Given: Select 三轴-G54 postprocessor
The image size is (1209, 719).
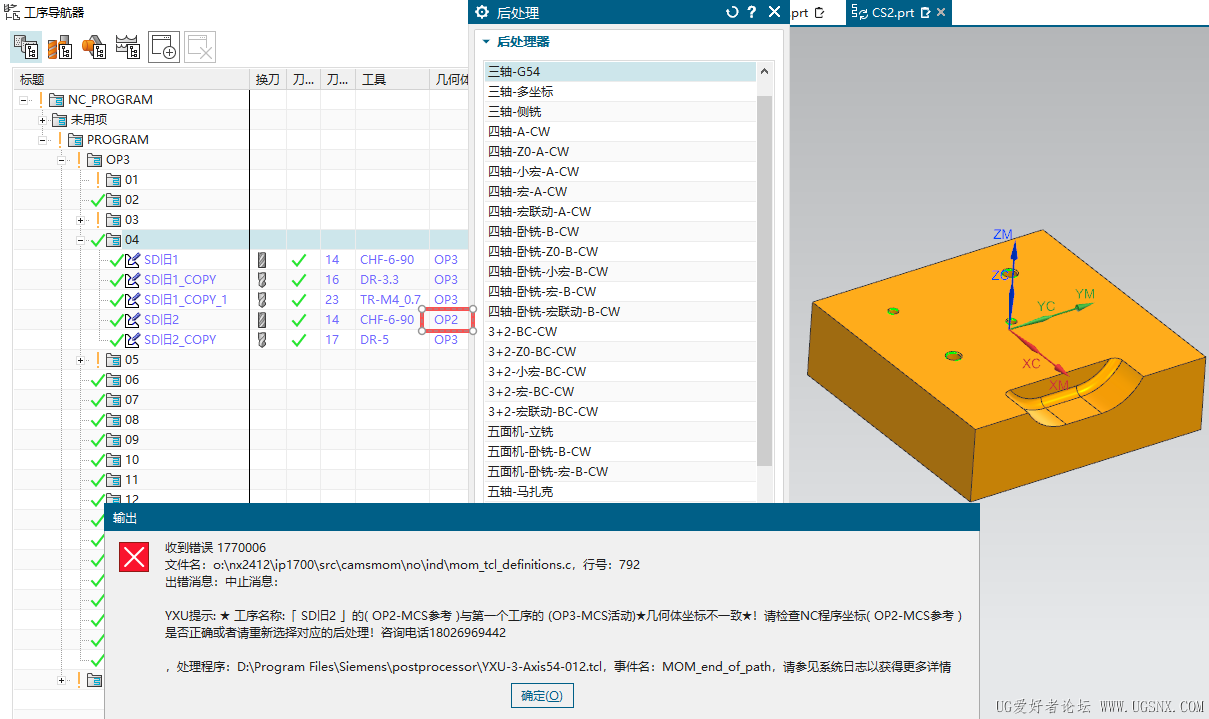Looking at the screenshot, I should click(x=620, y=72).
